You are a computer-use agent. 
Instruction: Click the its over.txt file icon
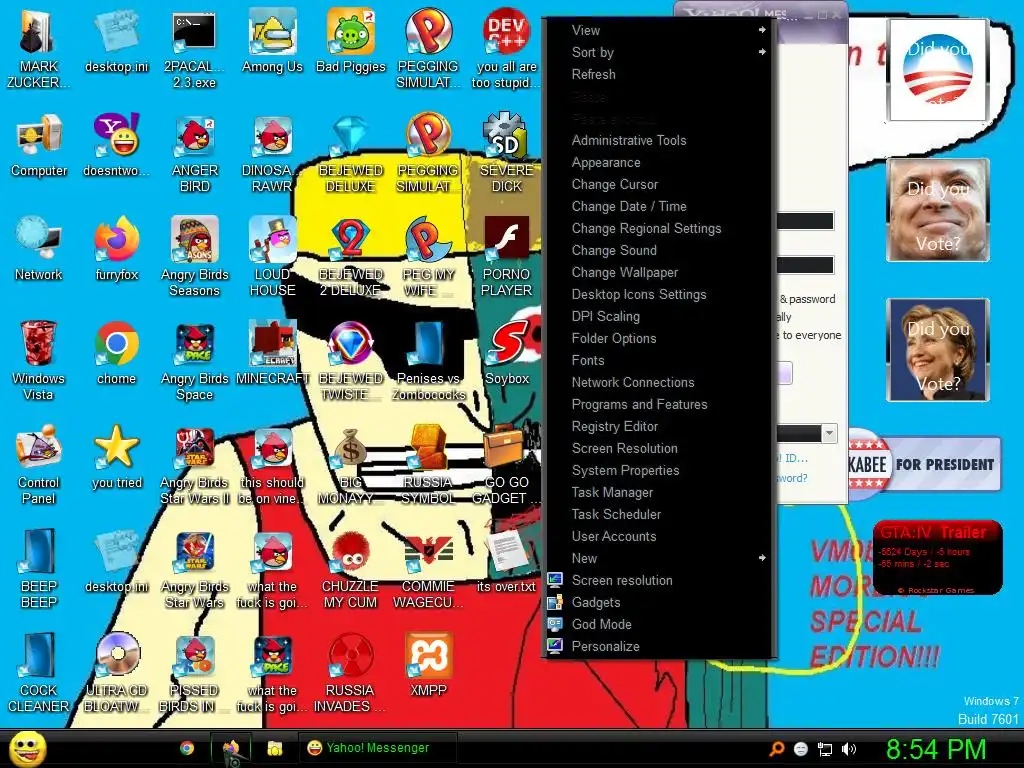(507, 560)
